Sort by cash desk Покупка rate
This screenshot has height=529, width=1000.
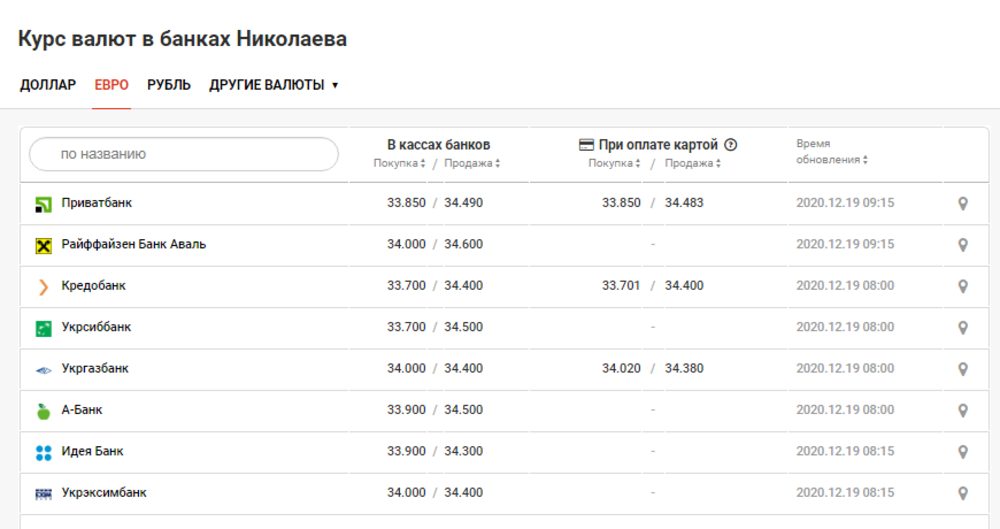coord(399,163)
